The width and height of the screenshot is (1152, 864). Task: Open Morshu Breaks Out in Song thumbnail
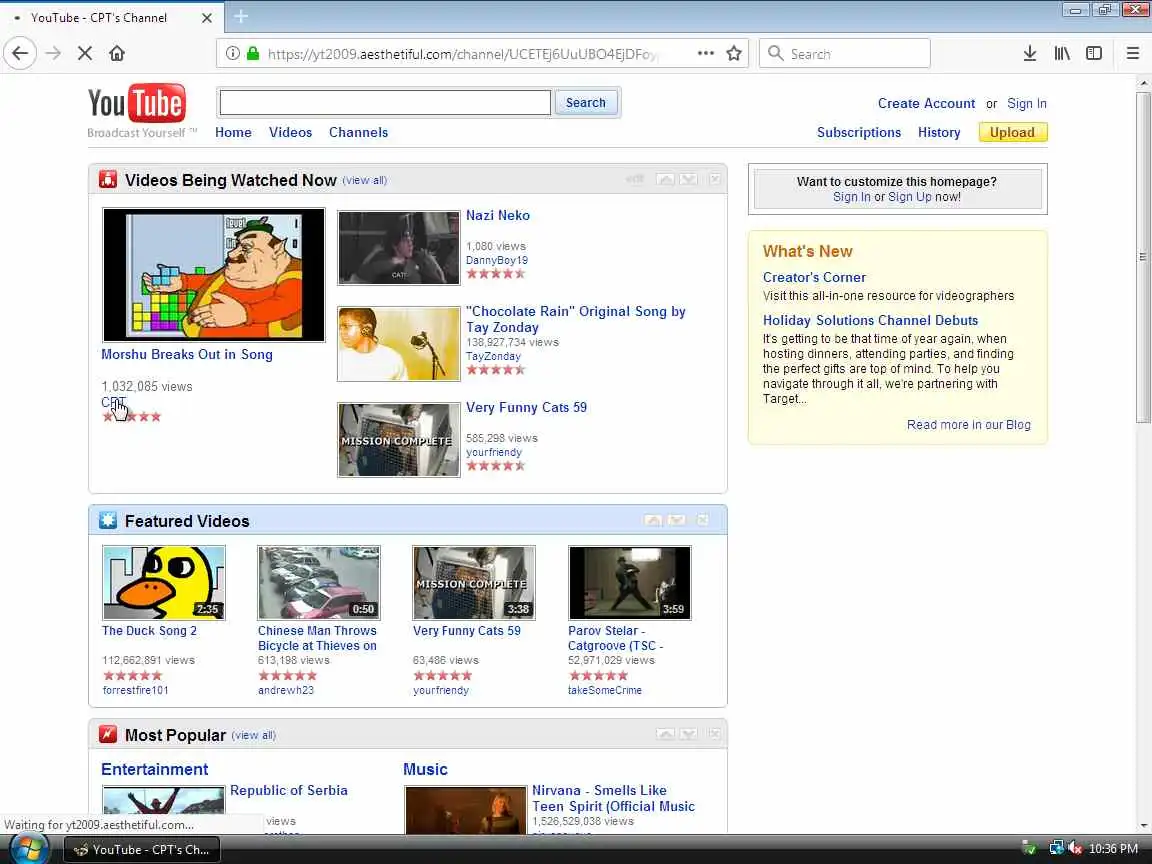pos(214,275)
